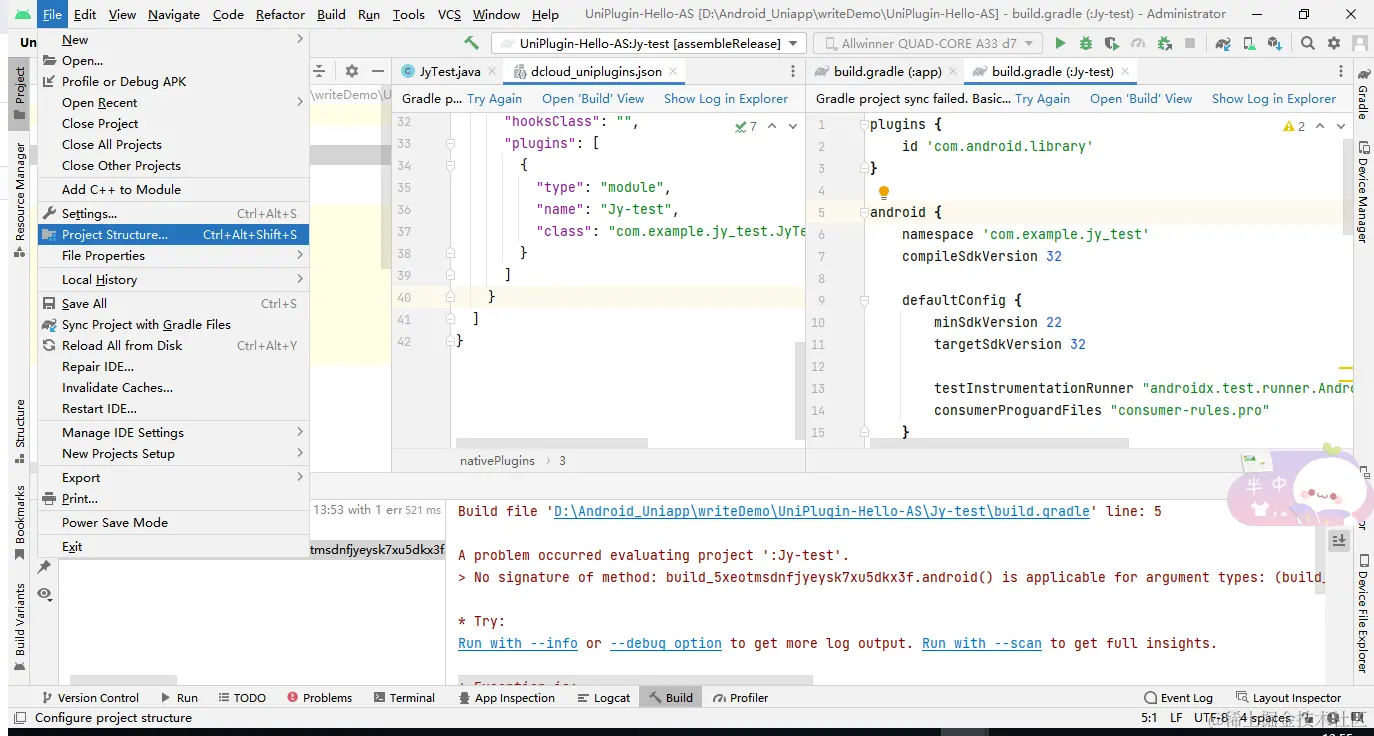This screenshot has width=1374, height=736.
Task: Click the yellow lightbulb intention icon
Action: [883, 192]
